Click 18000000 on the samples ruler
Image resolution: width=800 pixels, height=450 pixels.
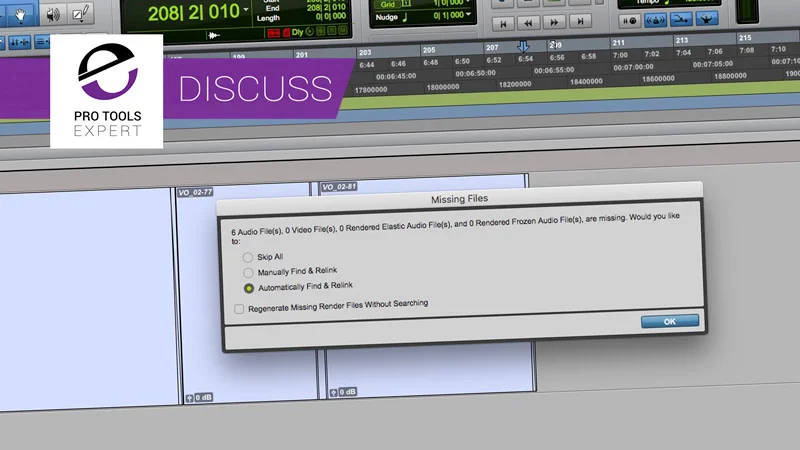pyautogui.click(x=443, y=87)
